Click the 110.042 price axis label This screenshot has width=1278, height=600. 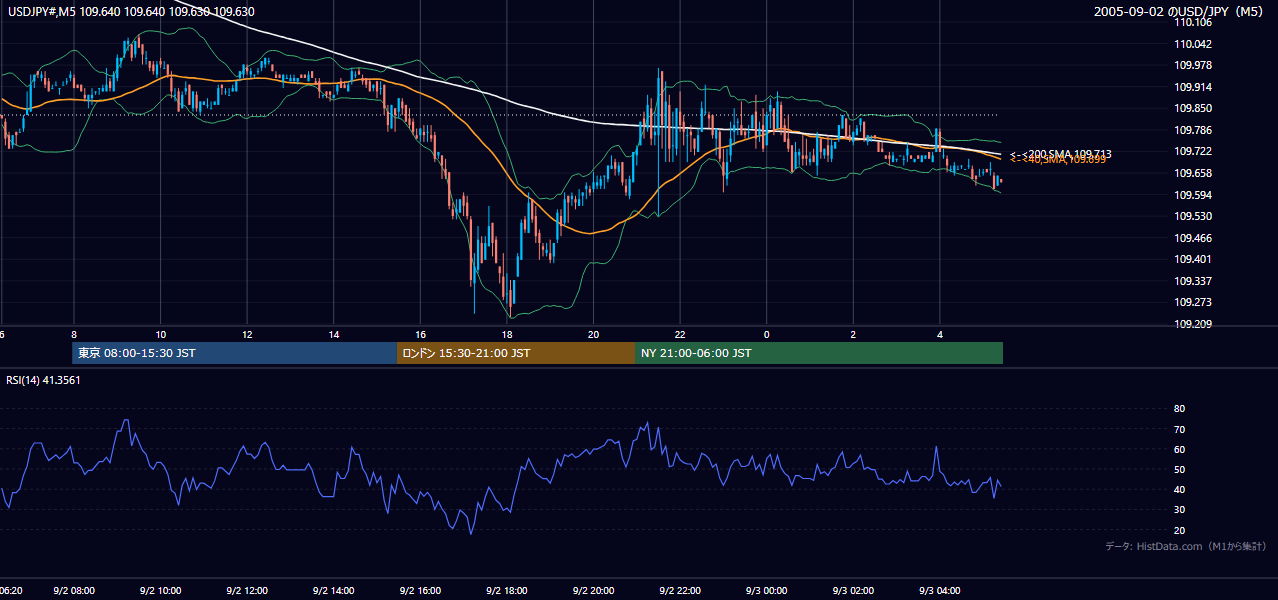coord(1195,44)
